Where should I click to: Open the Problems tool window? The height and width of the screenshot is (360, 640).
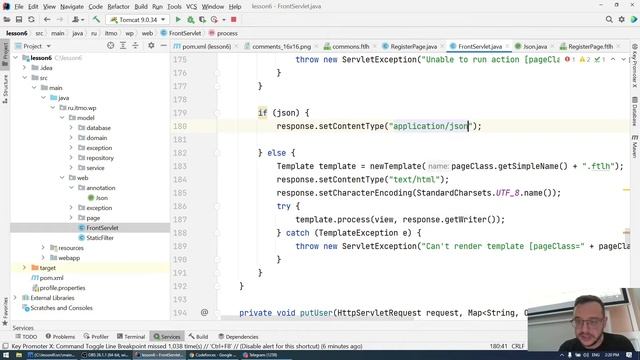60,337
